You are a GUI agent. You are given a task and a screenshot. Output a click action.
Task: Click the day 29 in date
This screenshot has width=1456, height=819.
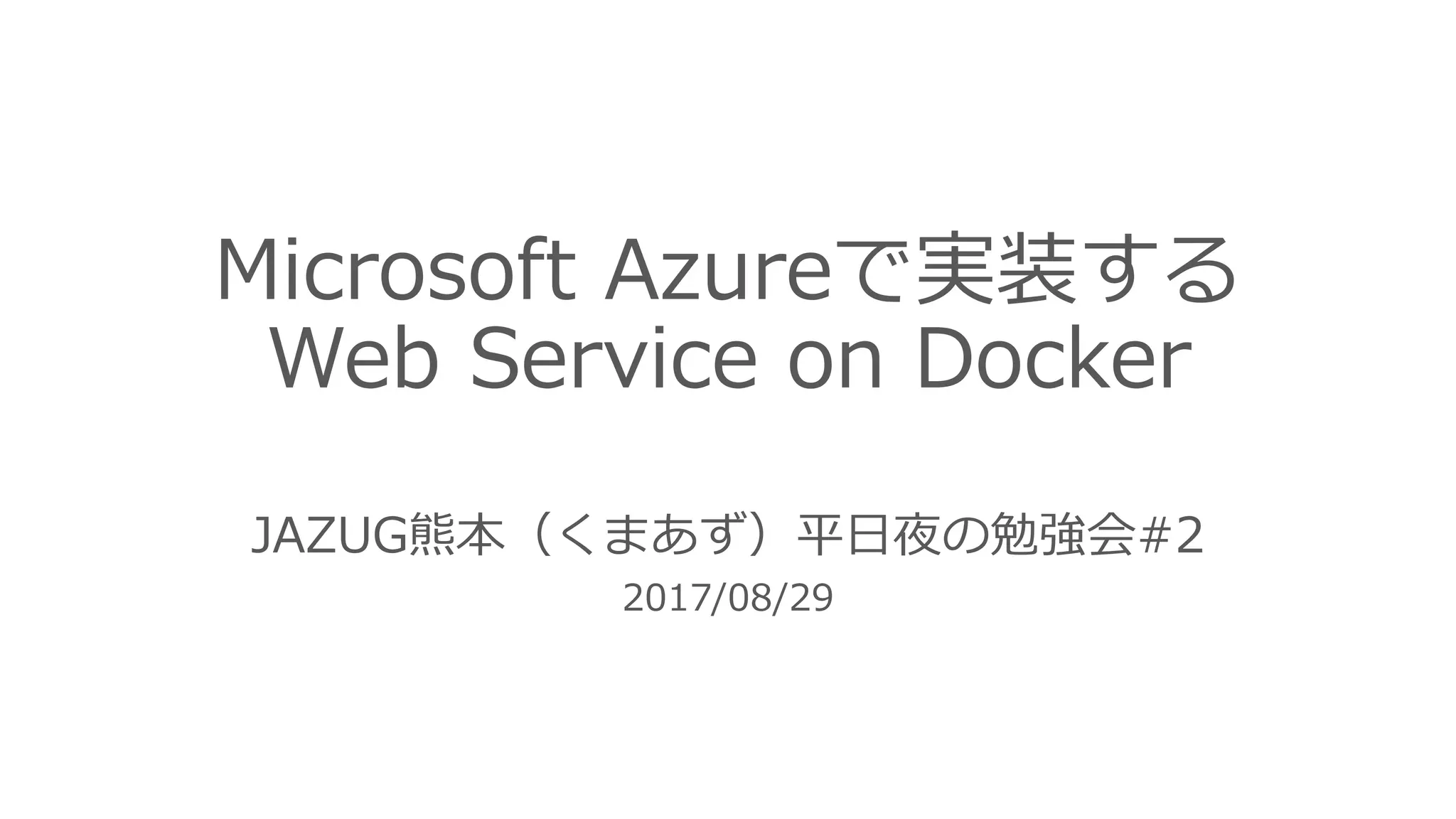point(810,599)
